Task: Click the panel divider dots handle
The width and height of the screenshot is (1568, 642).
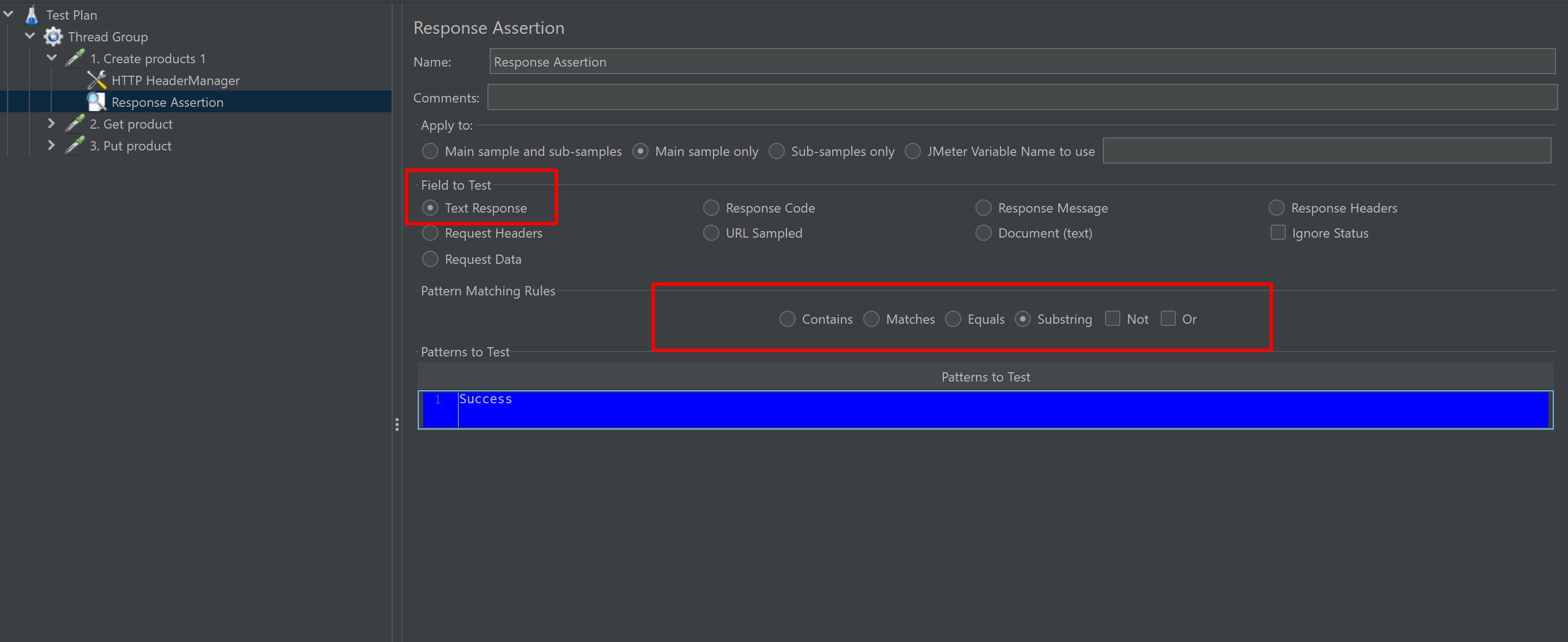Action: [397, 425]
